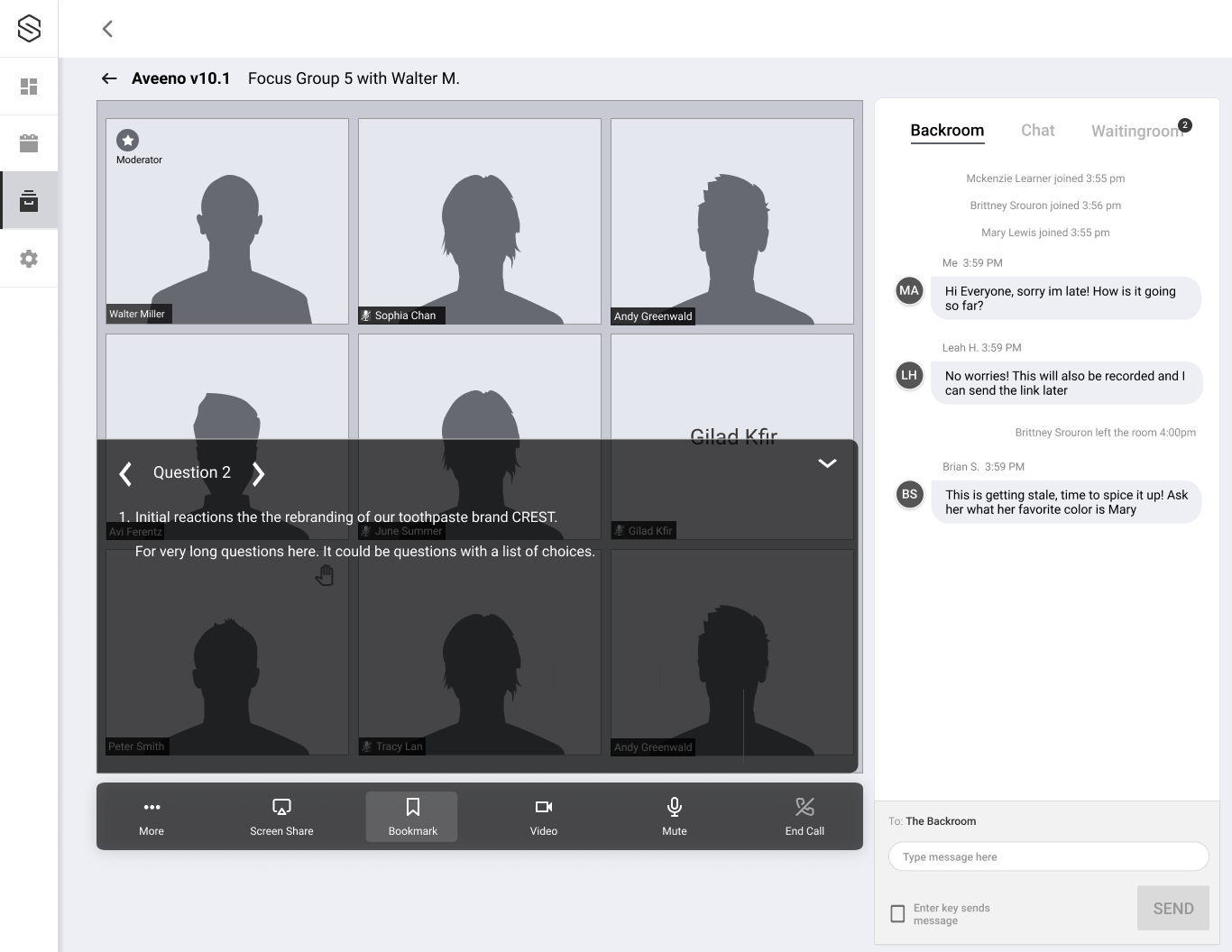Click the LH avatar in chat
This screenshot has height=952, width=1232.
(909, 375)
